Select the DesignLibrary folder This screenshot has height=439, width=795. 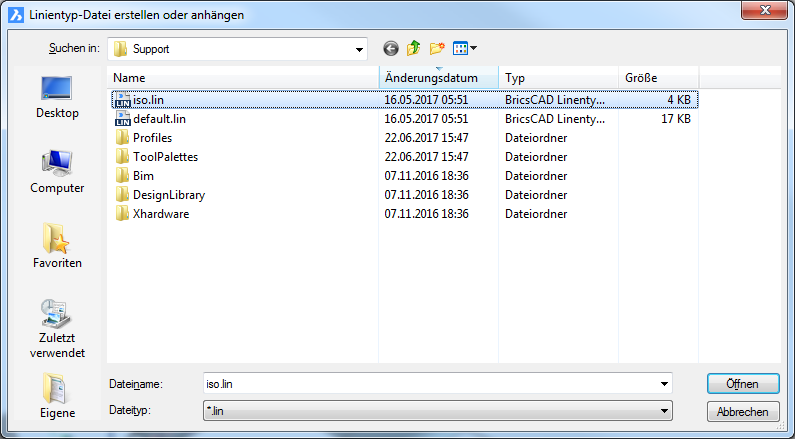[x=168, y=195]
